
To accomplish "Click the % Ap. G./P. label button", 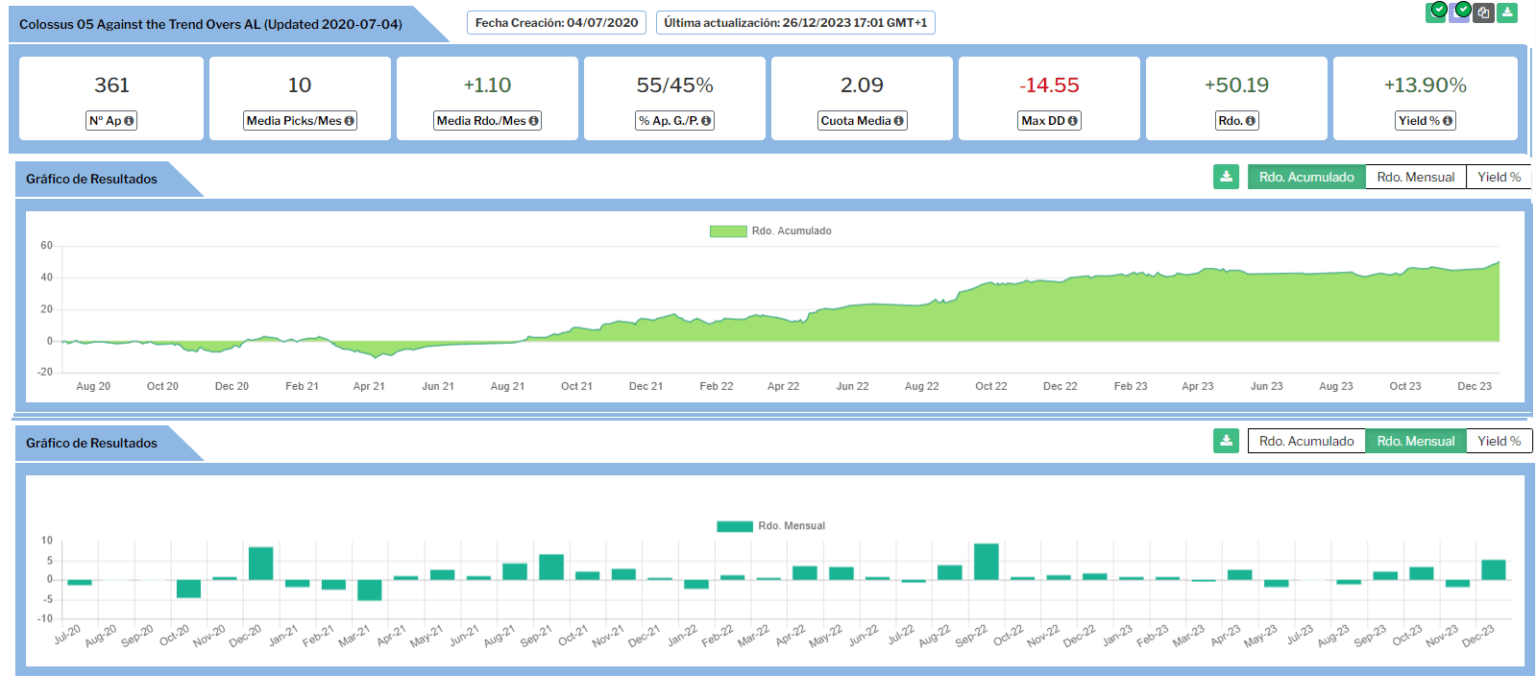I will click(x=674, y=121).
